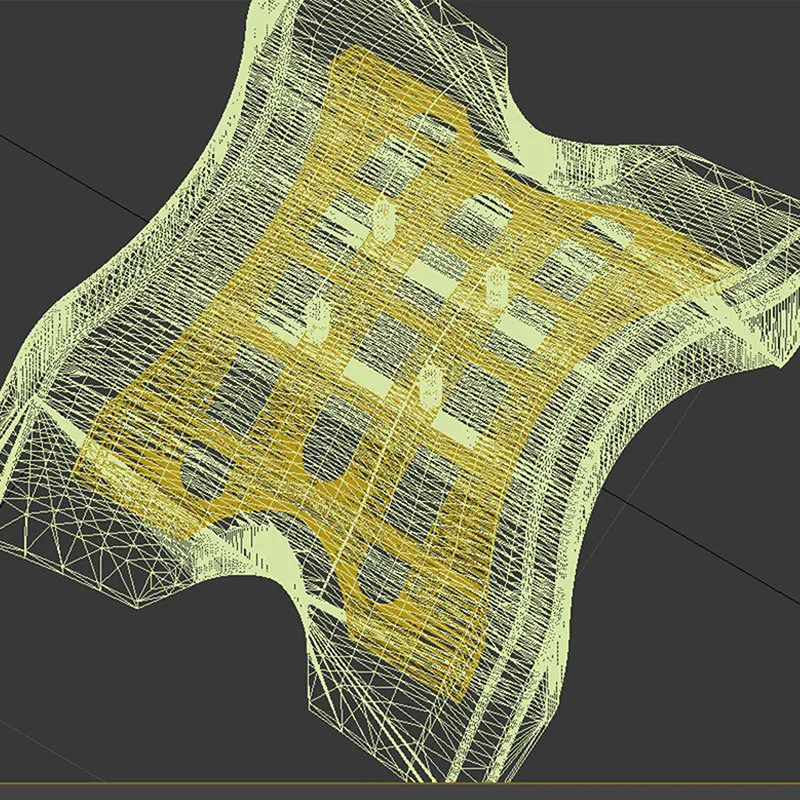Screen dimensions: 800x800
Task: Click the rounded opening near the right corner
Action: (612, 231)
